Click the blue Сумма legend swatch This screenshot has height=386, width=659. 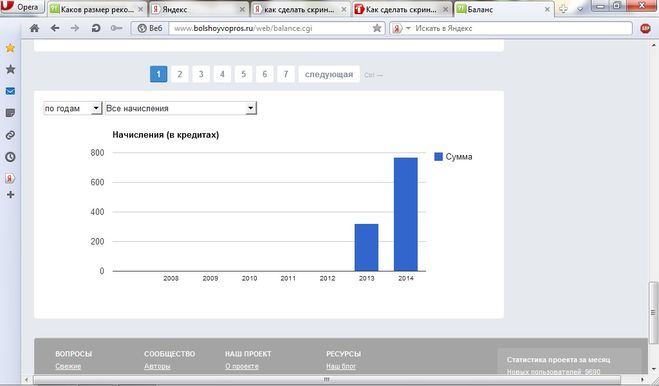coord(438,157)
